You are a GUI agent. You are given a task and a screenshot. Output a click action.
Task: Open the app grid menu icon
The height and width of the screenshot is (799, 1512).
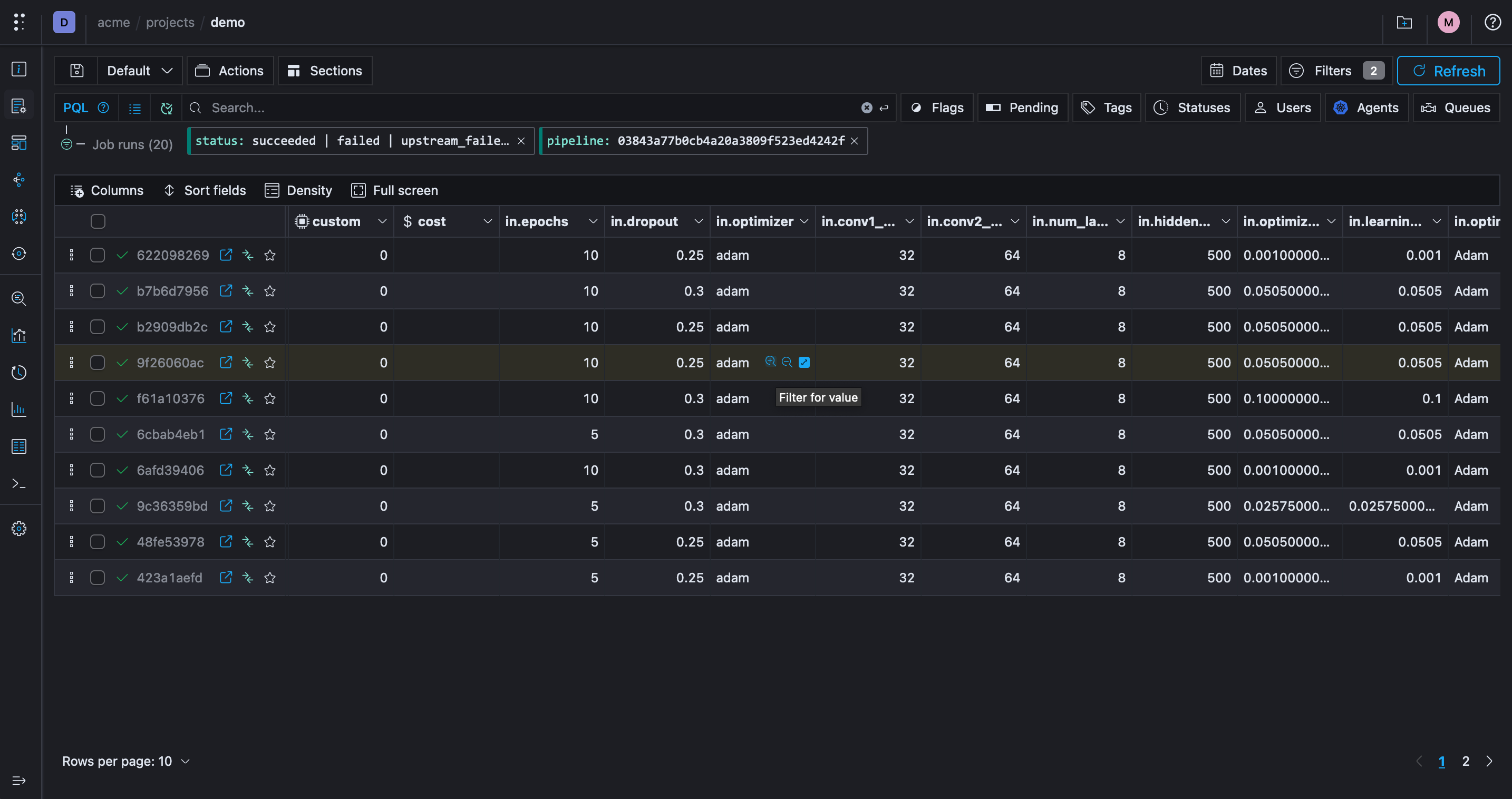coord(19,22)
